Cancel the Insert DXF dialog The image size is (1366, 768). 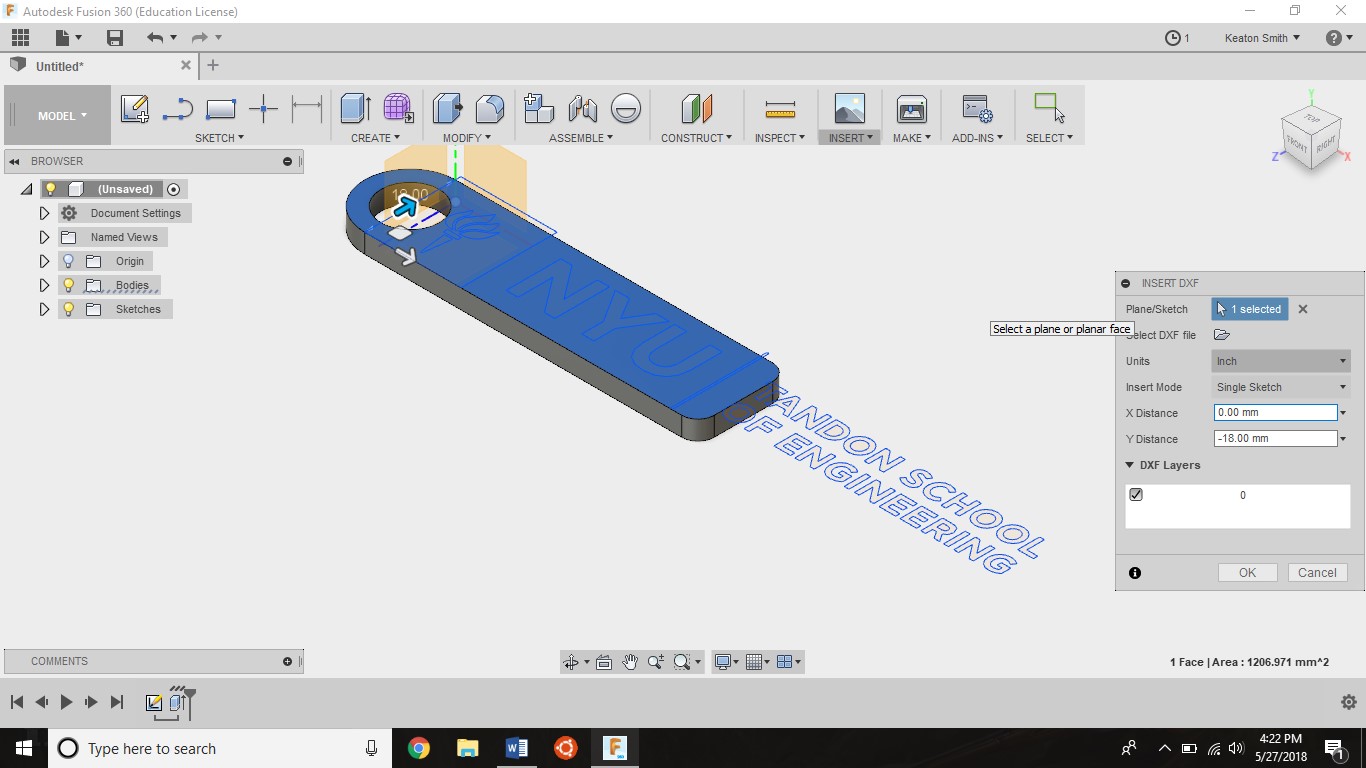(x=1317, y=573)
